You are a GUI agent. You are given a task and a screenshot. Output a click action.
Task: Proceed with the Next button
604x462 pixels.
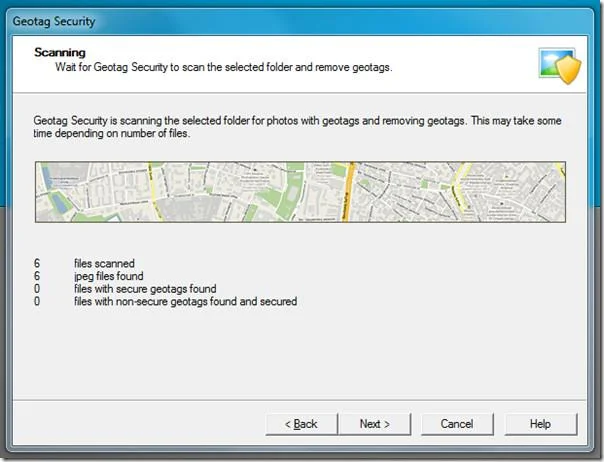coord(375,424)
